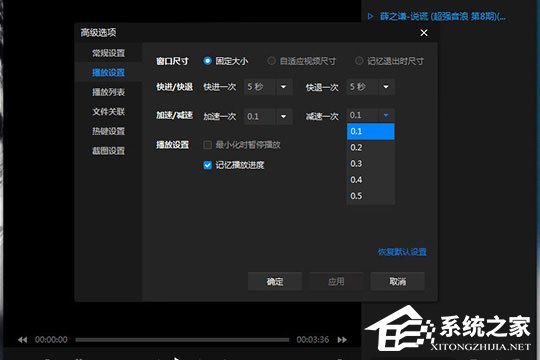This screenshot has height=360, width=540.
Task: Click the 恢复默认设置 link
Action: click(402, 252)
